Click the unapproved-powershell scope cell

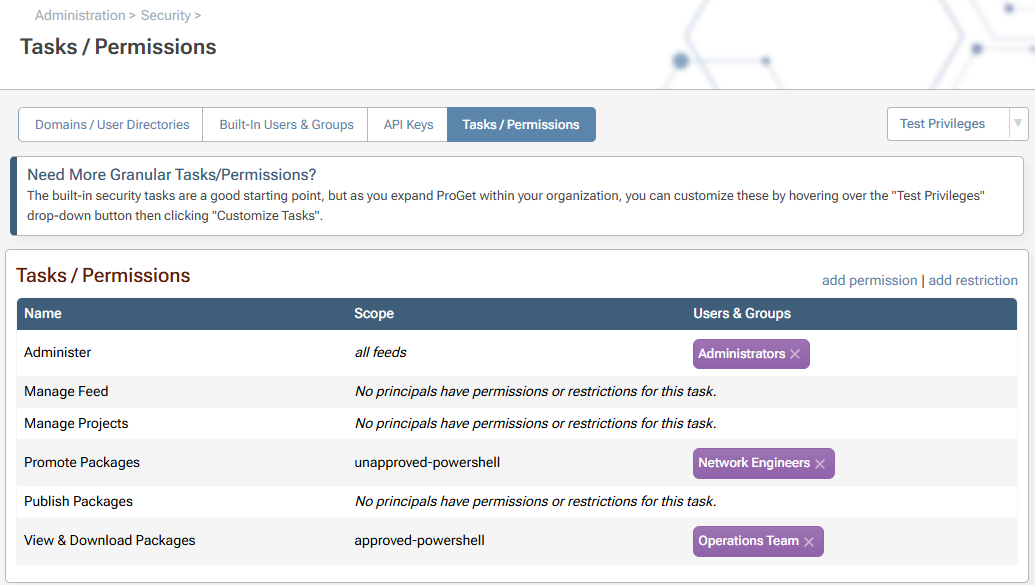[x=427, y=462]
